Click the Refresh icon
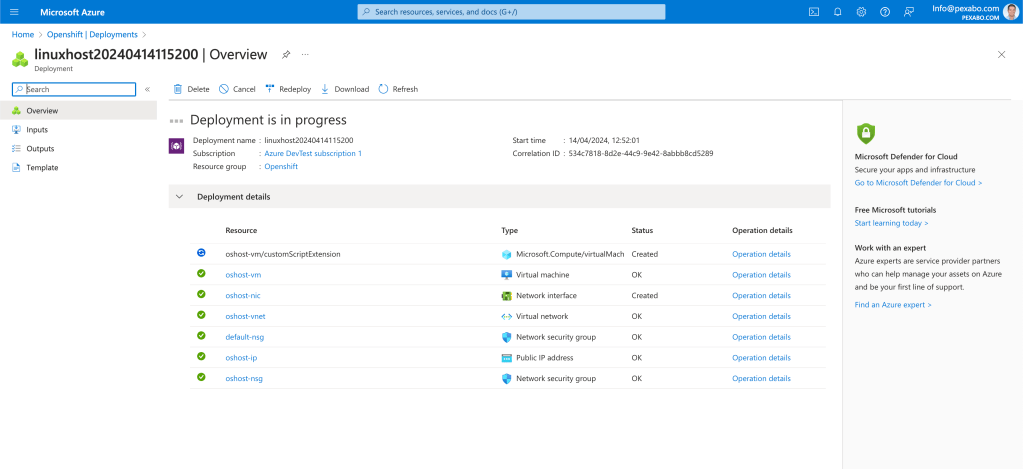This screenshot has height=469, width=1023. click(384, 89)
